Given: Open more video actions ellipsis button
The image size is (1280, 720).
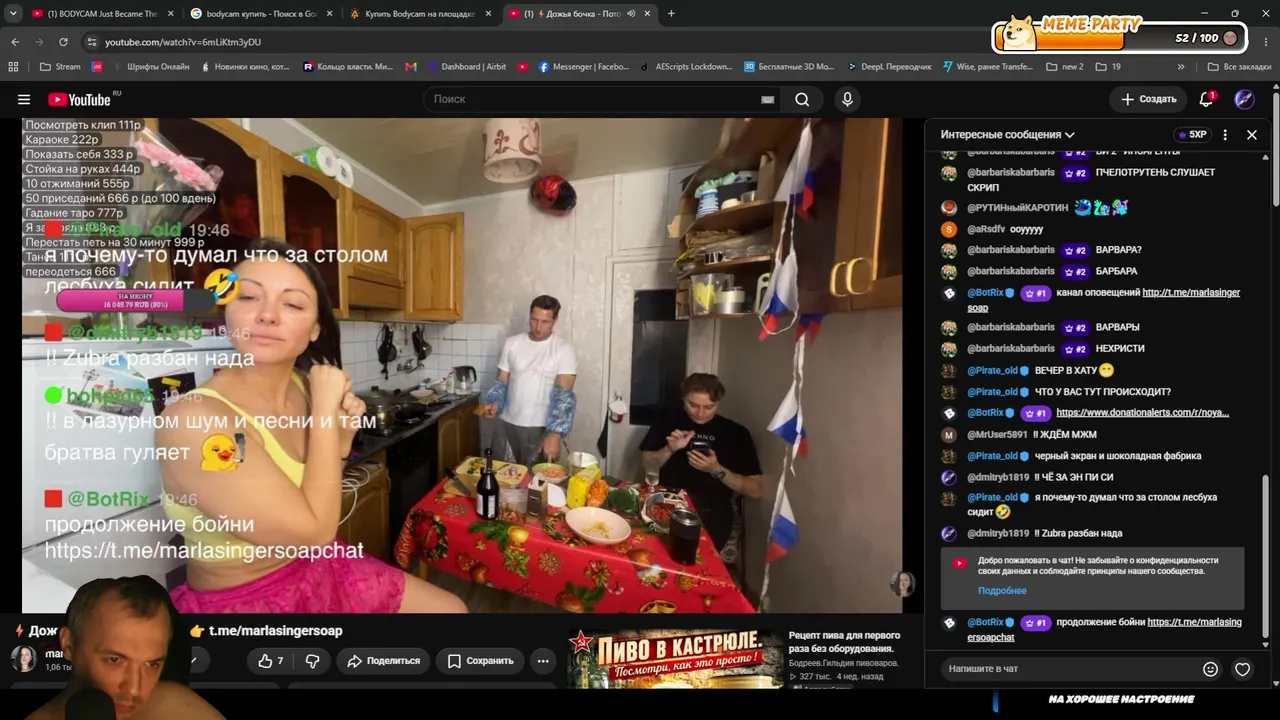Looking at the screenshot, I should [x=543, y=660].
